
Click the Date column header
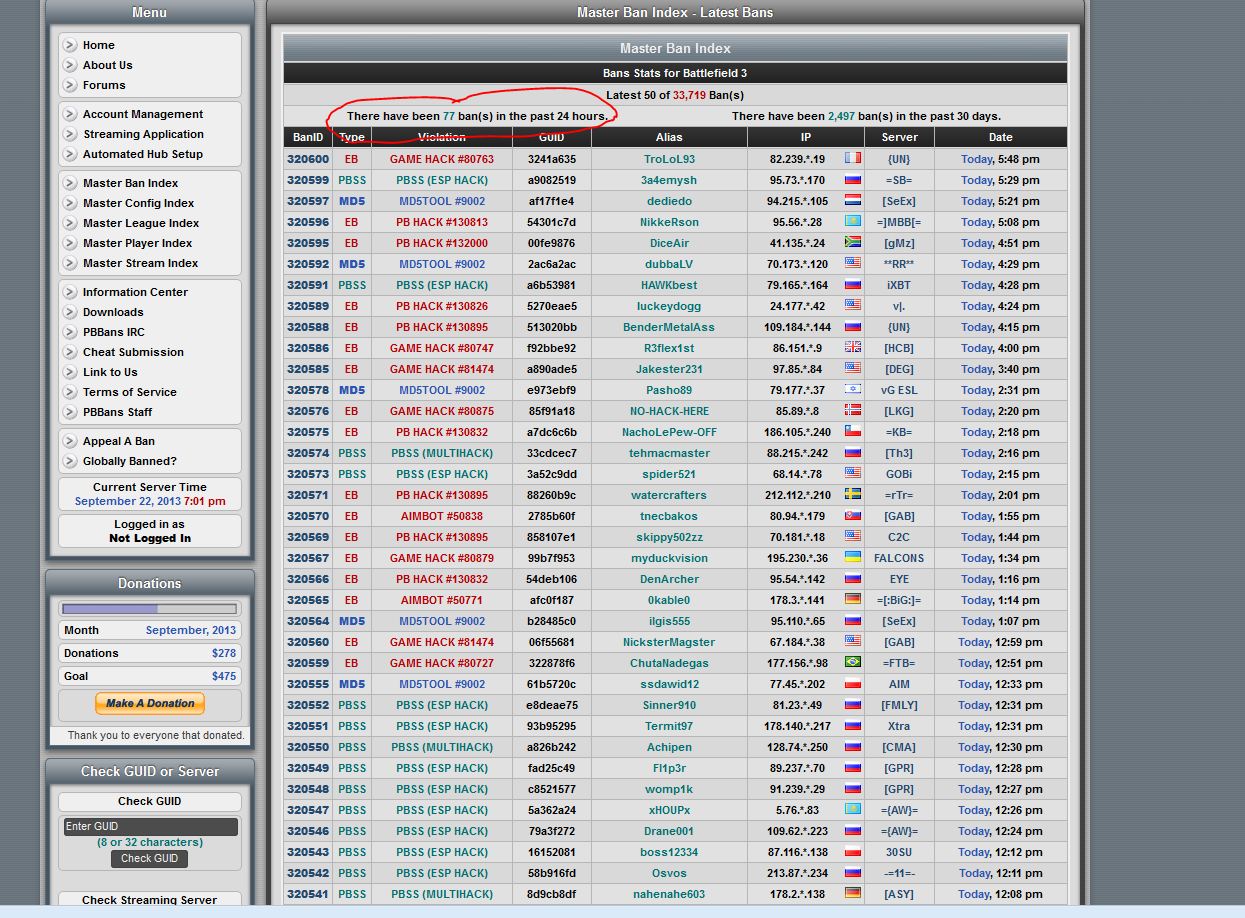[x=1000, y=137]
